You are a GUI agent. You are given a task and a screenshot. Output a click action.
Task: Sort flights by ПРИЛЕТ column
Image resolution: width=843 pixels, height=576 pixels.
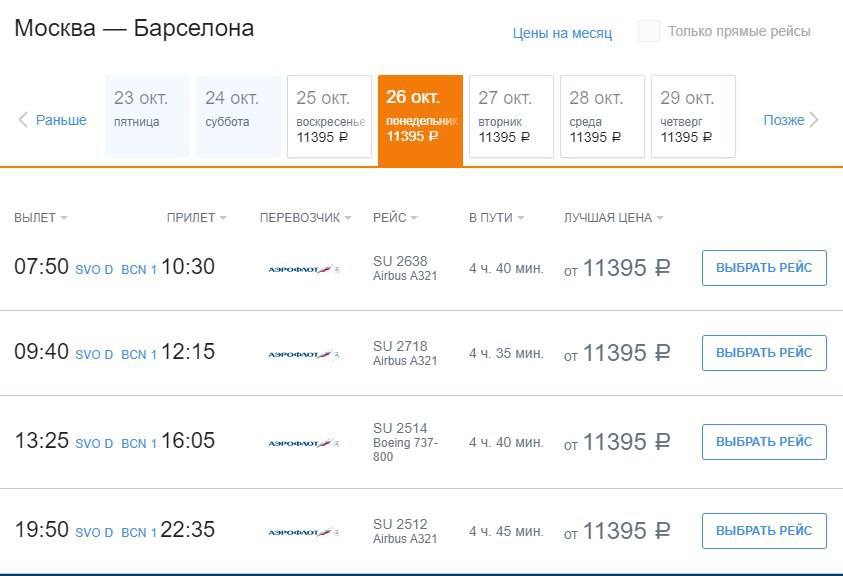coord(196,218)
